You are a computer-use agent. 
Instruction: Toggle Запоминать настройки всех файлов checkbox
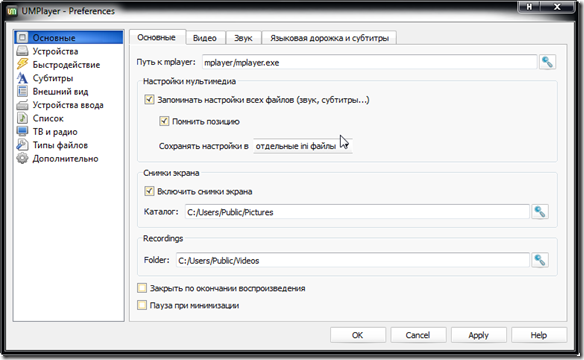click(x=149, y=99)
